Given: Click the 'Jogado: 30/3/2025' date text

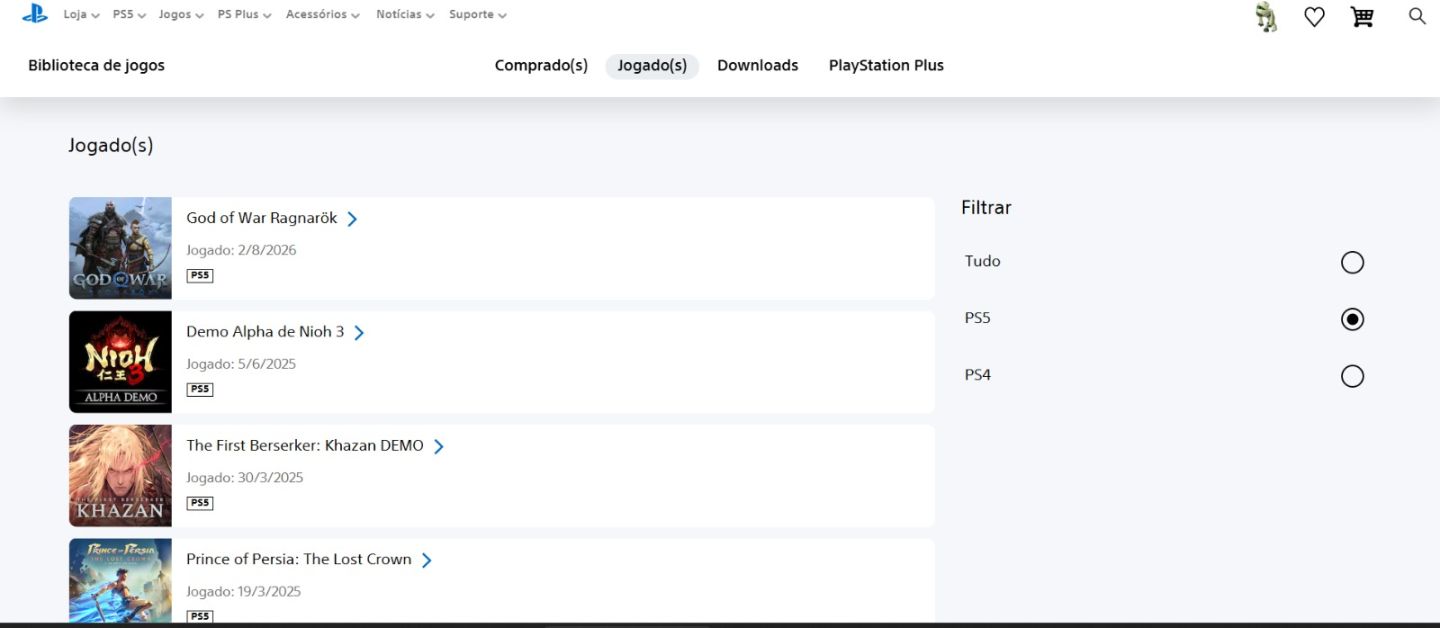Looking at the screenshot, I should [245, 478].
